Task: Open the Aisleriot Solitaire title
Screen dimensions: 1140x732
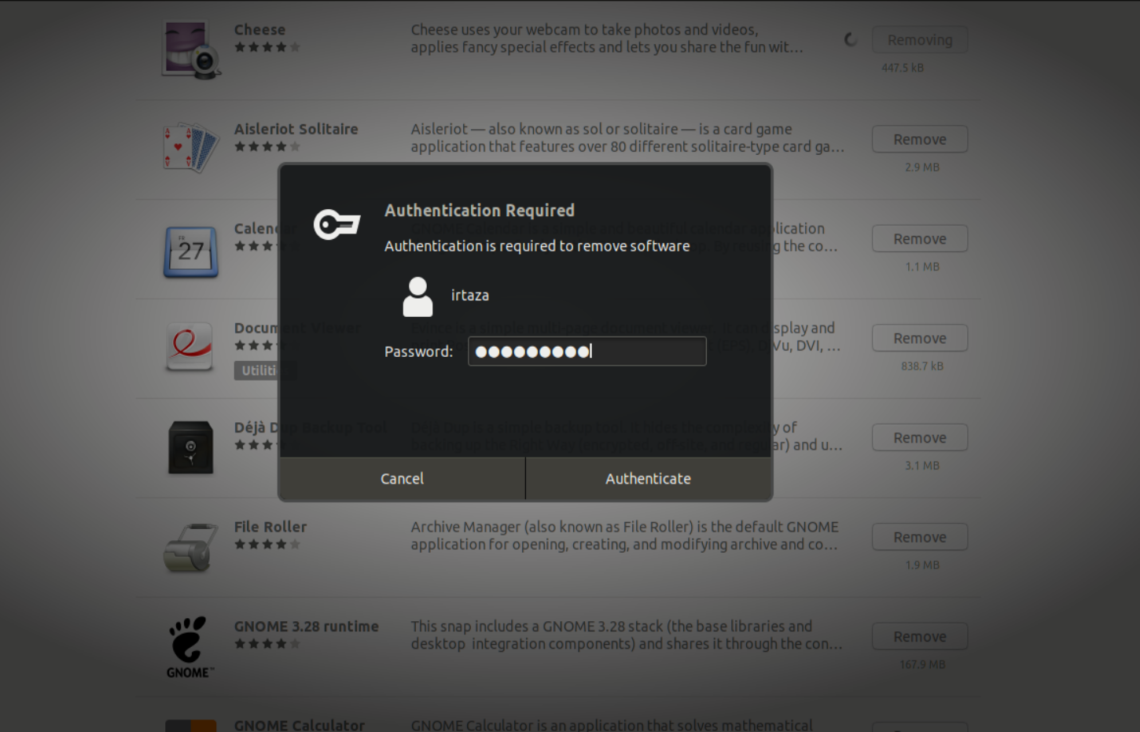Action: tap(296, 129)
